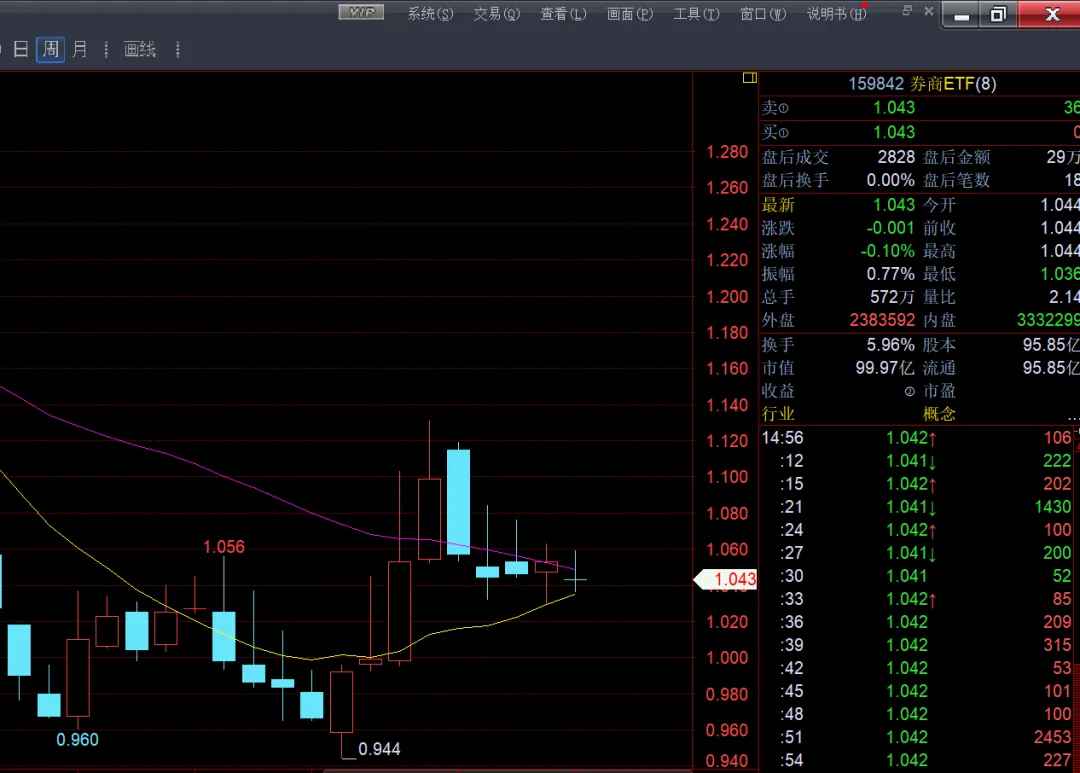Click the 今开 label
This screenshot has width=1080, height=773.
939,205
